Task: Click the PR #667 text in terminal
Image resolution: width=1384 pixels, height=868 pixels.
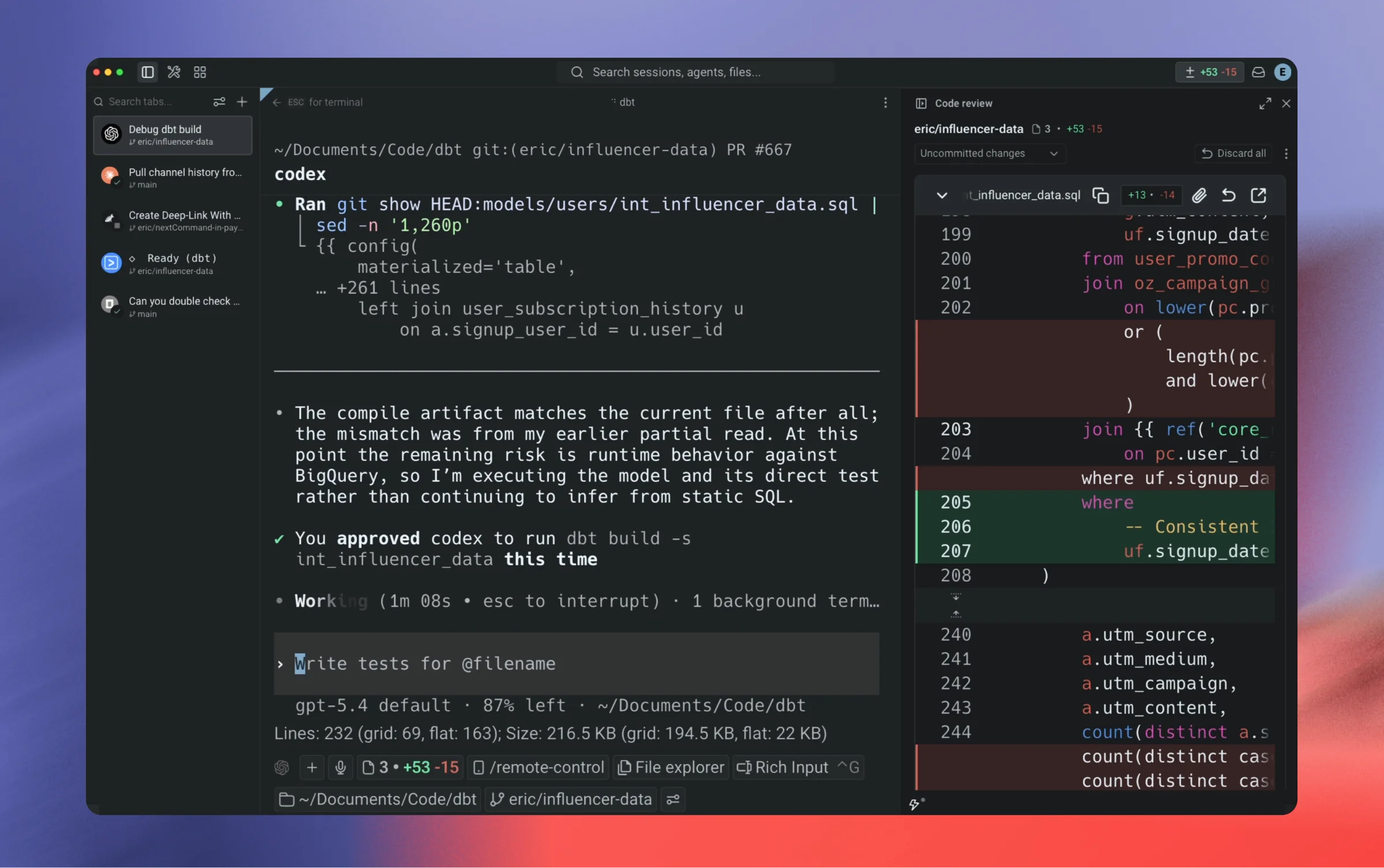Action: tap(759, 150)
